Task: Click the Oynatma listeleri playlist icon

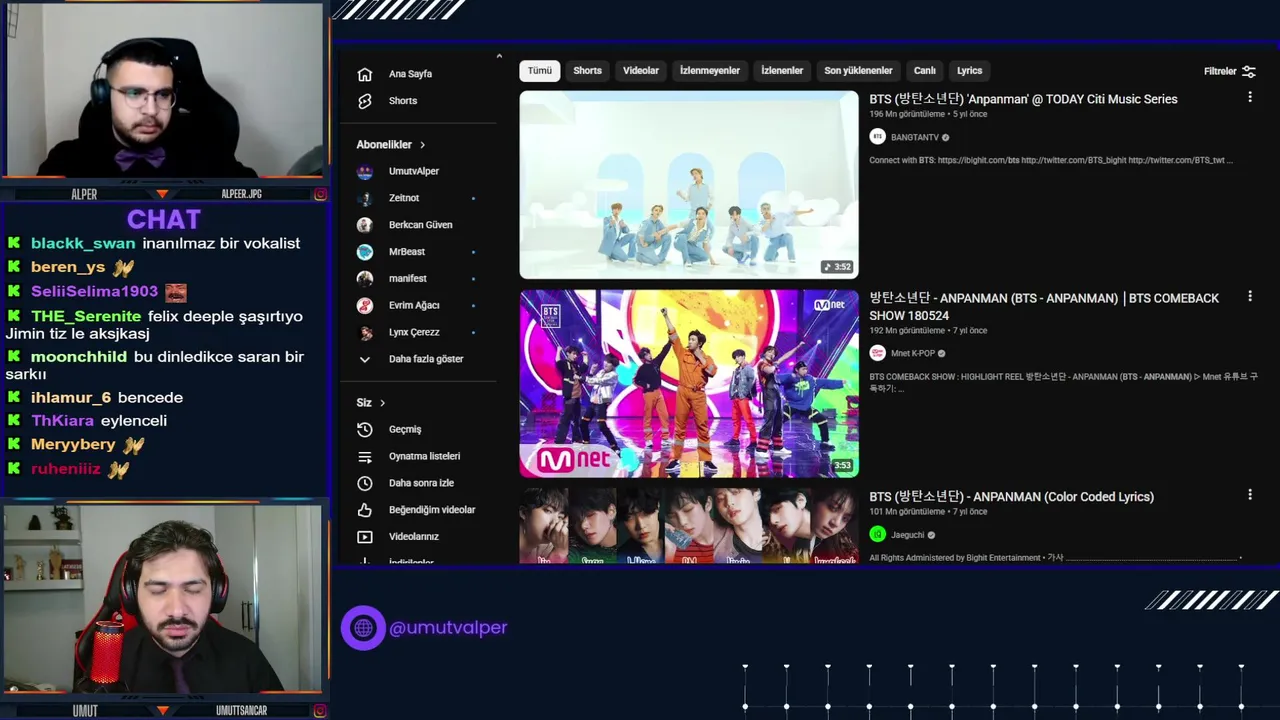Action: [x=365, y=456]
